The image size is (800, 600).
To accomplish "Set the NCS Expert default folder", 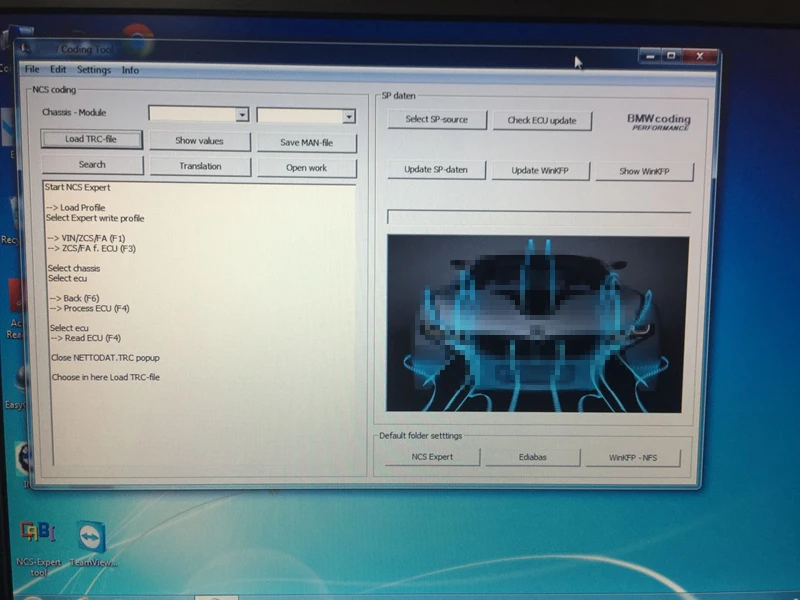I will [432, 457].
